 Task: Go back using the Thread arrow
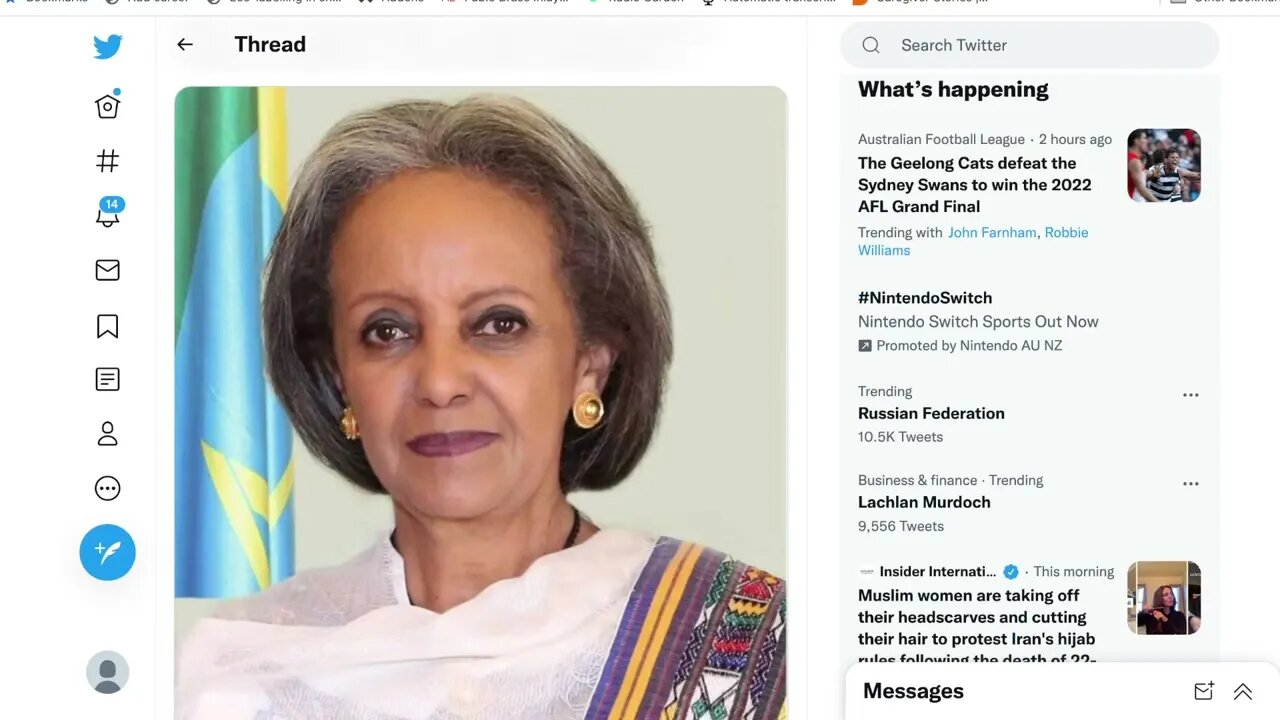coord(185,44)
